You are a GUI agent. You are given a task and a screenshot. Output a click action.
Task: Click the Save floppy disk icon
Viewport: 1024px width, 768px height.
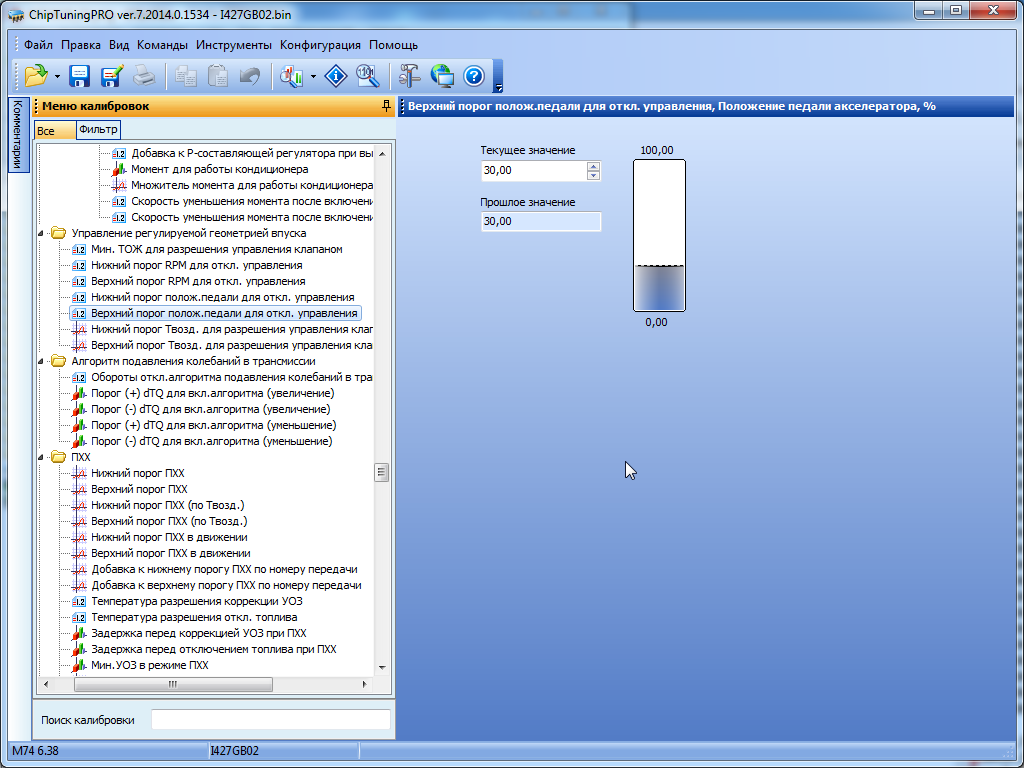click(80, 76)
